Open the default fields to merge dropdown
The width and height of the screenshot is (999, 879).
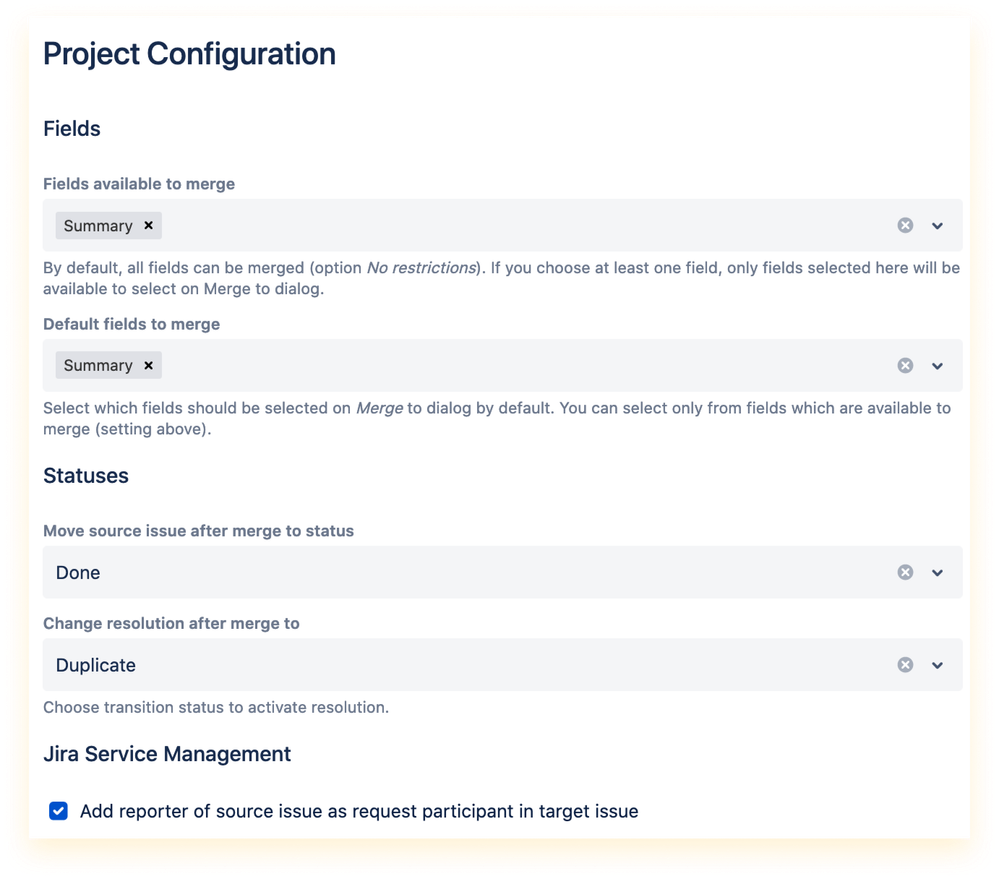938,365
